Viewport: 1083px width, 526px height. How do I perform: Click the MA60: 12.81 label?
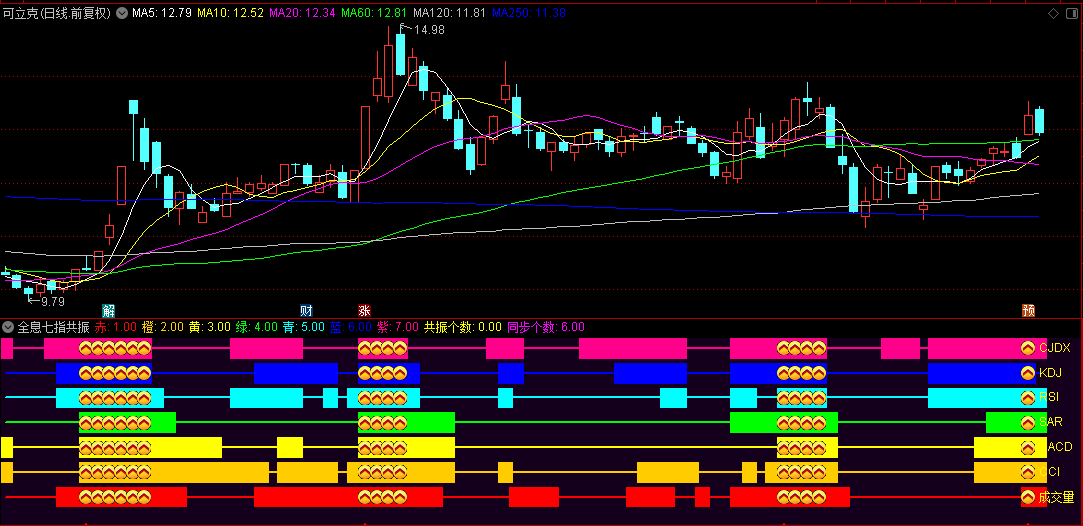coord(374,13)
